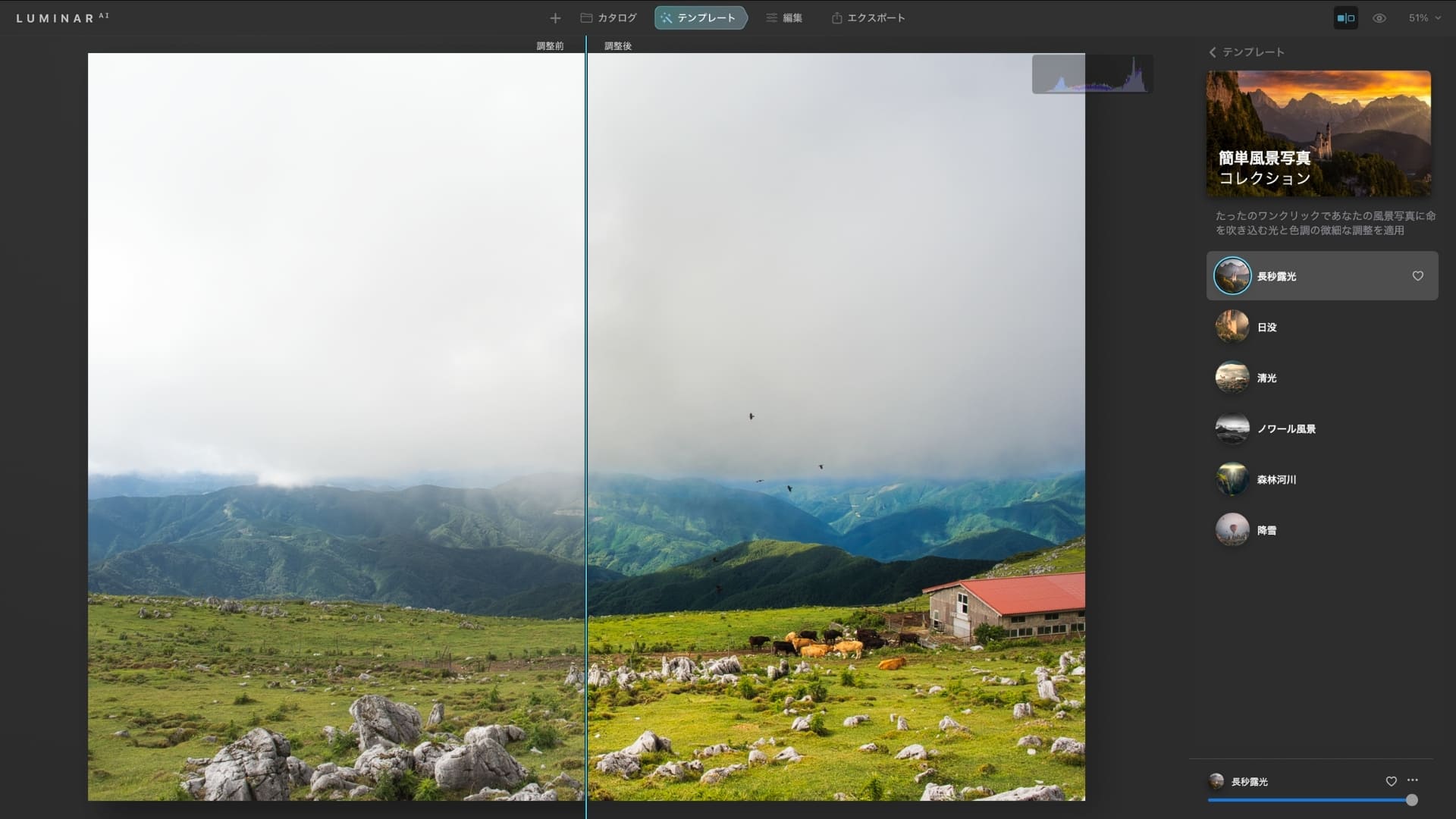Apply the 森林河川 template icon

[x=1232, y=479]
